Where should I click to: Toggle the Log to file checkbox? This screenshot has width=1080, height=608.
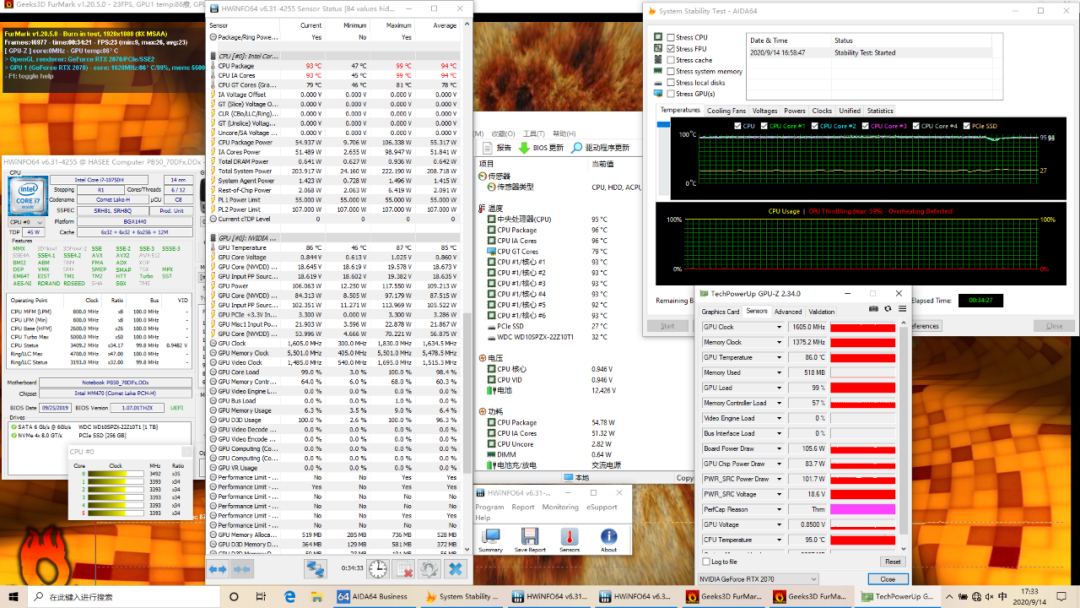coord(704,562)
